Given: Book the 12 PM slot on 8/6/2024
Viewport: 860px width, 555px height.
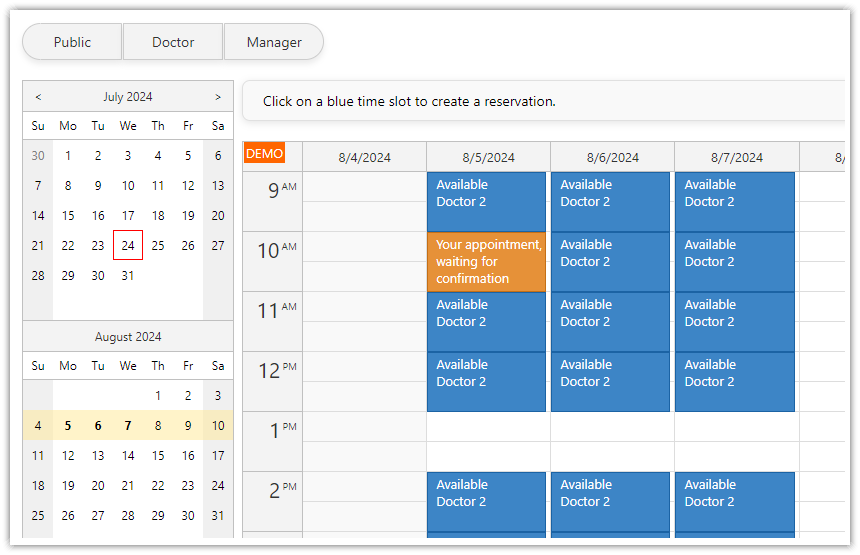Looking at the screenshot, I should tap(610, 382).
